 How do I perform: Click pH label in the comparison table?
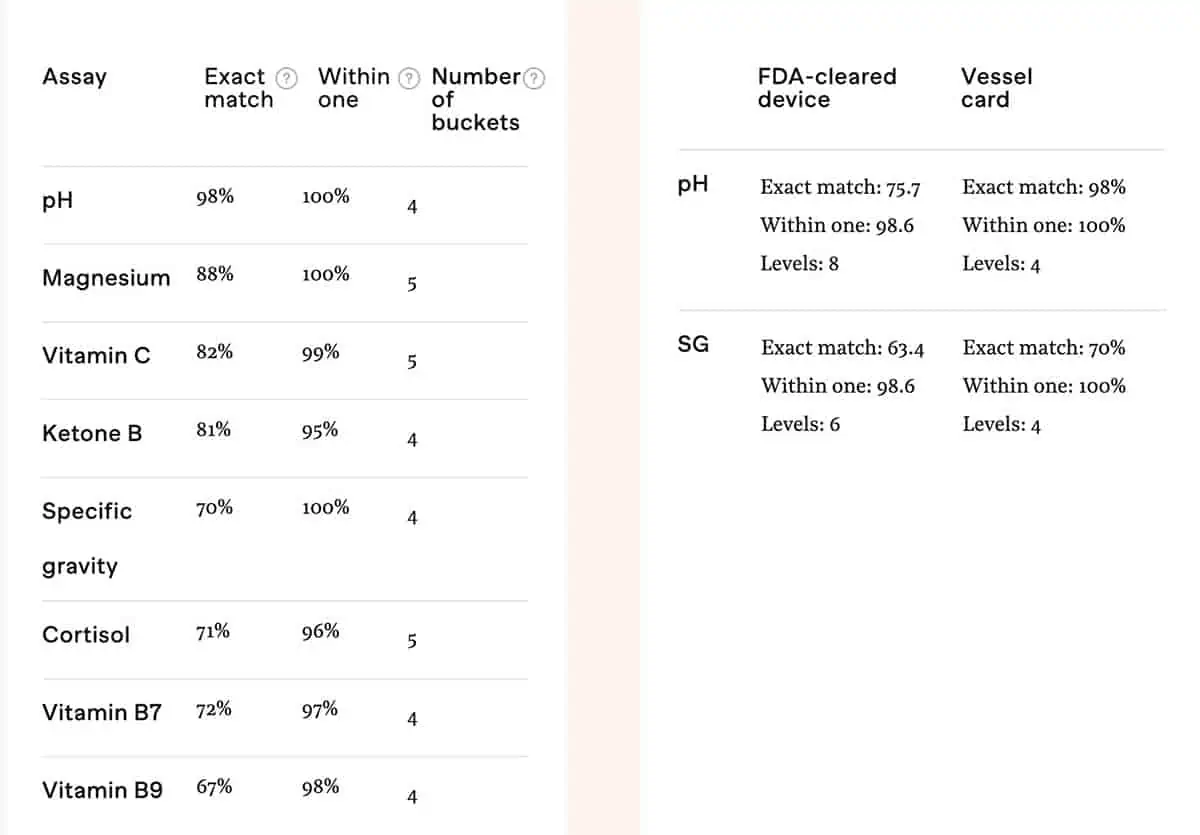[692, 184]
